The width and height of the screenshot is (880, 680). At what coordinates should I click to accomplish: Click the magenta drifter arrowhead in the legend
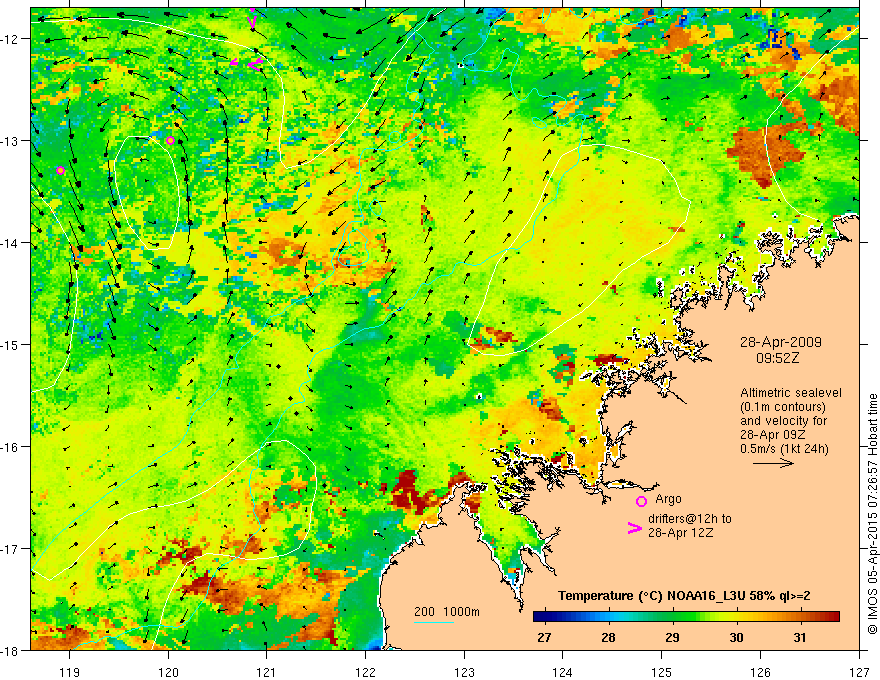tap(634, 528)
